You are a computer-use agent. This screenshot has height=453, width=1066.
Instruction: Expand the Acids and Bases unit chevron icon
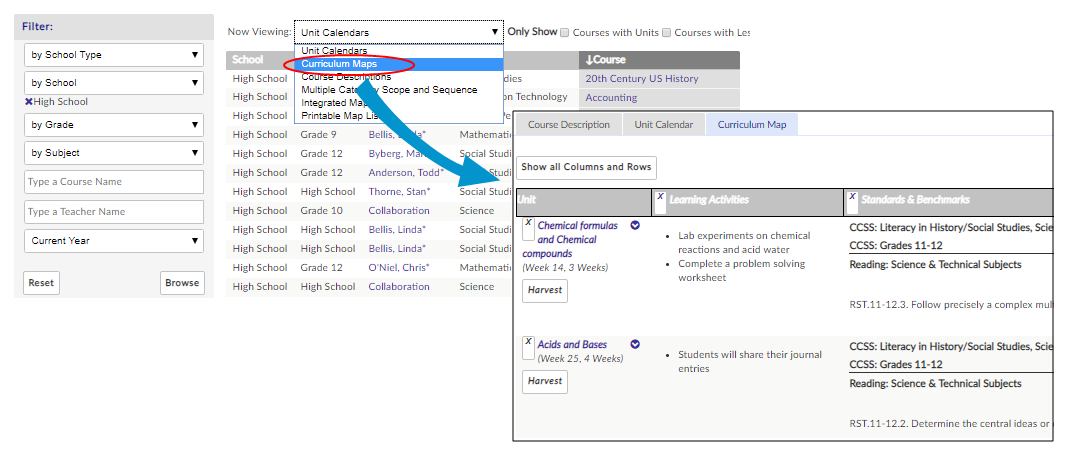coord(635,344)
